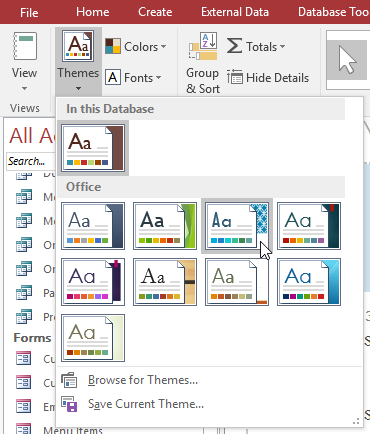
Task: Open the Create ribbon tab
Action: click(155, 12)
